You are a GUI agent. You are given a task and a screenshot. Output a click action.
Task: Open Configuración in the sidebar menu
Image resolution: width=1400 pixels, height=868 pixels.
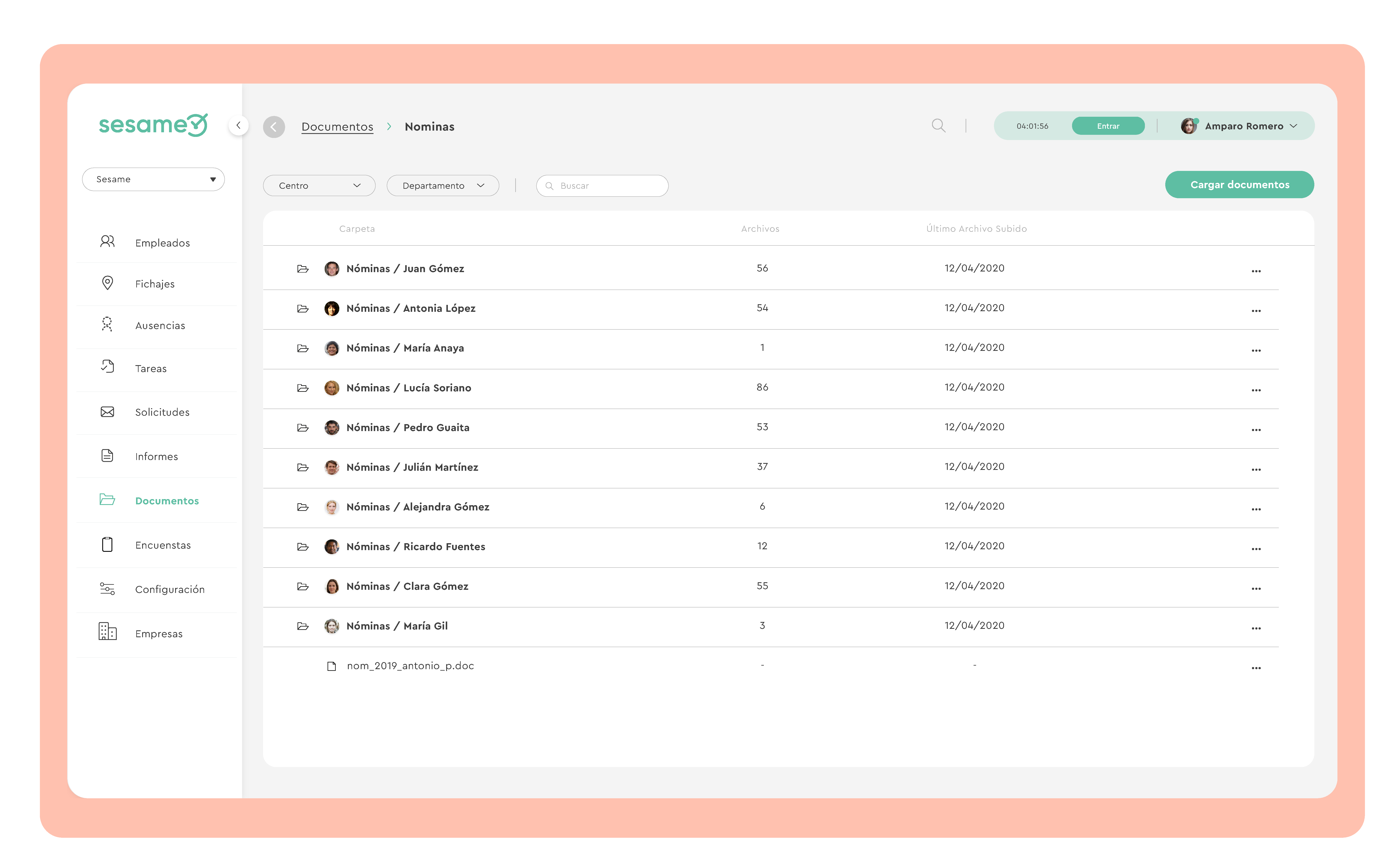[170, 590]
